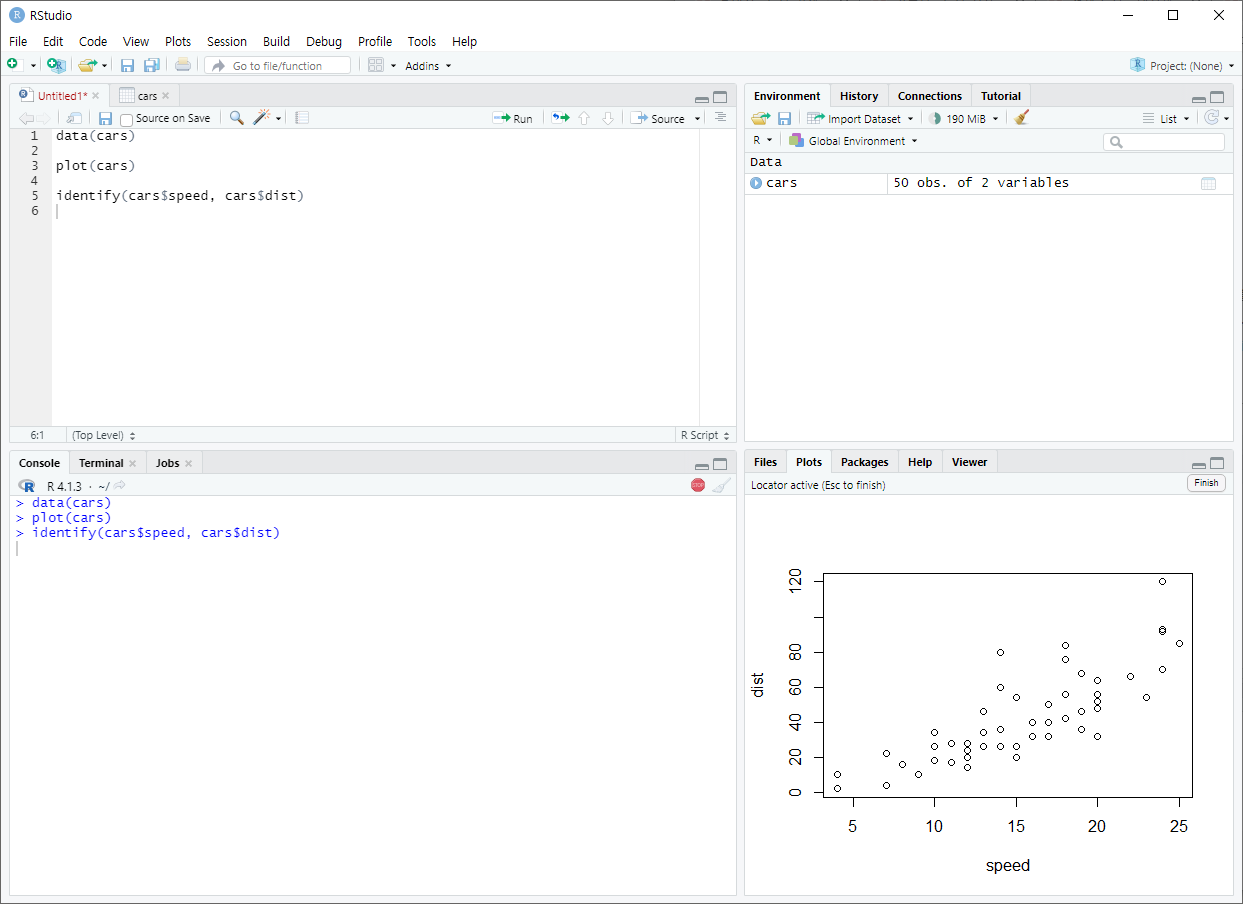Show the script in a new window
This screenshot has height=904, width=1243.
[75, 118]
